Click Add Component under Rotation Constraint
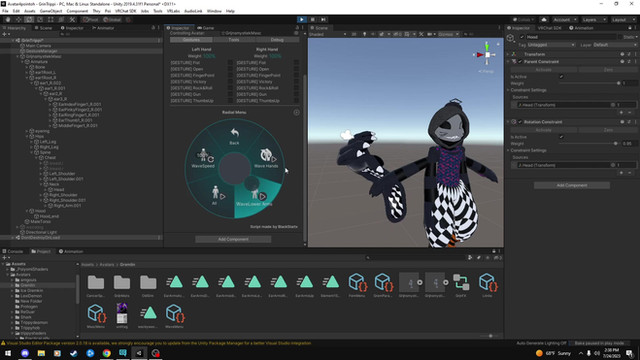The image size is (640, 360). click(x=572, y=185)
